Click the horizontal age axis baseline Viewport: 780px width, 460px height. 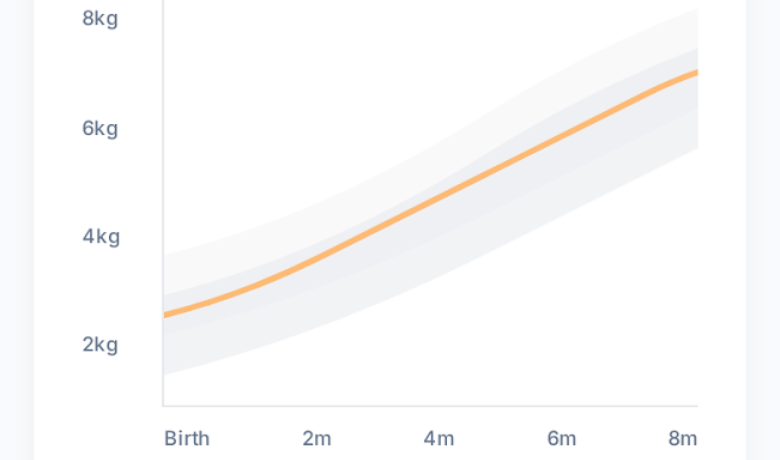coord(430,406)
